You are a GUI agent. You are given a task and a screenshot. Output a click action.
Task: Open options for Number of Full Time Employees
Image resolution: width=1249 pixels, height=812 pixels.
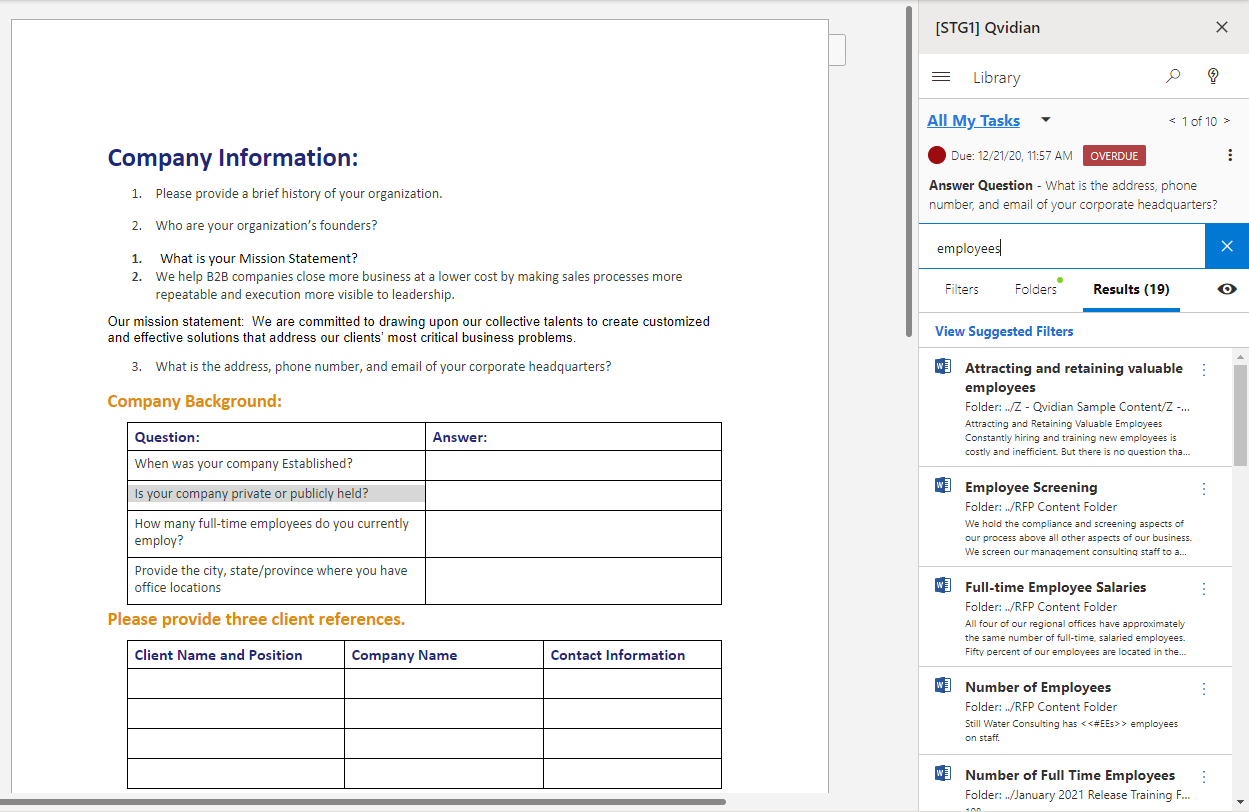pos(1203,776)
